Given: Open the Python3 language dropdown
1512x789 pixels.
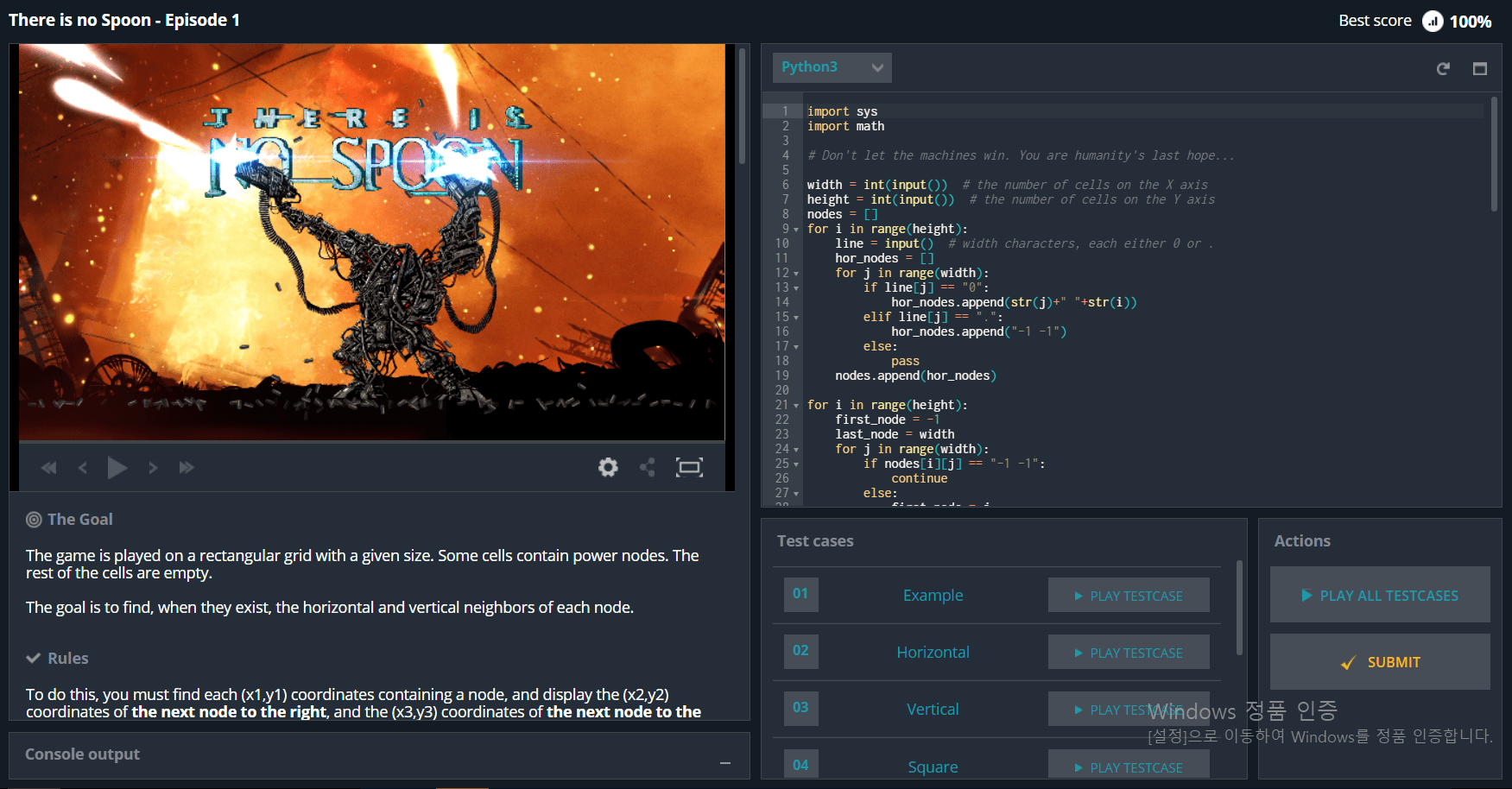Looking at the screenshot, I should 832,67.
